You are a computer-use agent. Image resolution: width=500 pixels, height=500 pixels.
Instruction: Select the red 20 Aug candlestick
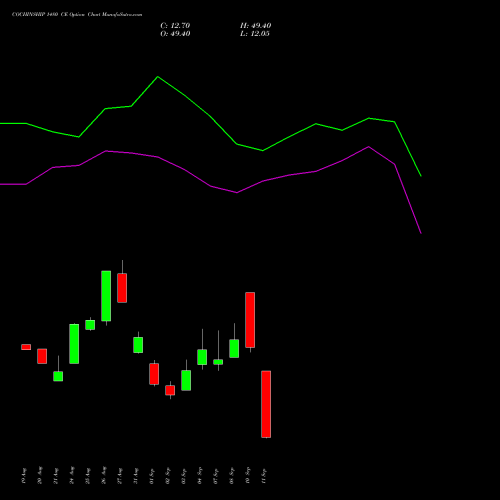[42, 356]
